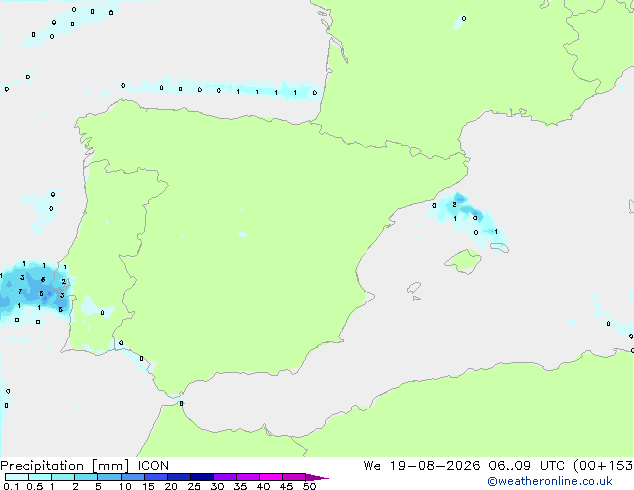Select the 30–35 mm purple swatch

[x=224, y=477]
